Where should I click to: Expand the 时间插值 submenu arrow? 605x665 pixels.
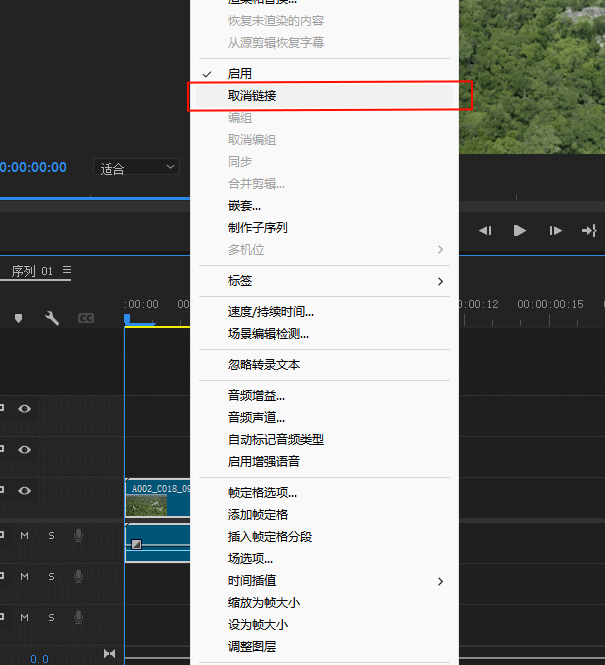441,581
